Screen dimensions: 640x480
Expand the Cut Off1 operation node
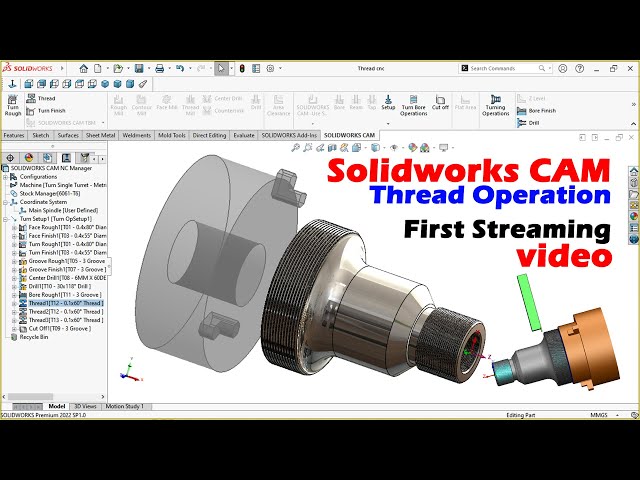pyautogui.click(x=14, y=329)
